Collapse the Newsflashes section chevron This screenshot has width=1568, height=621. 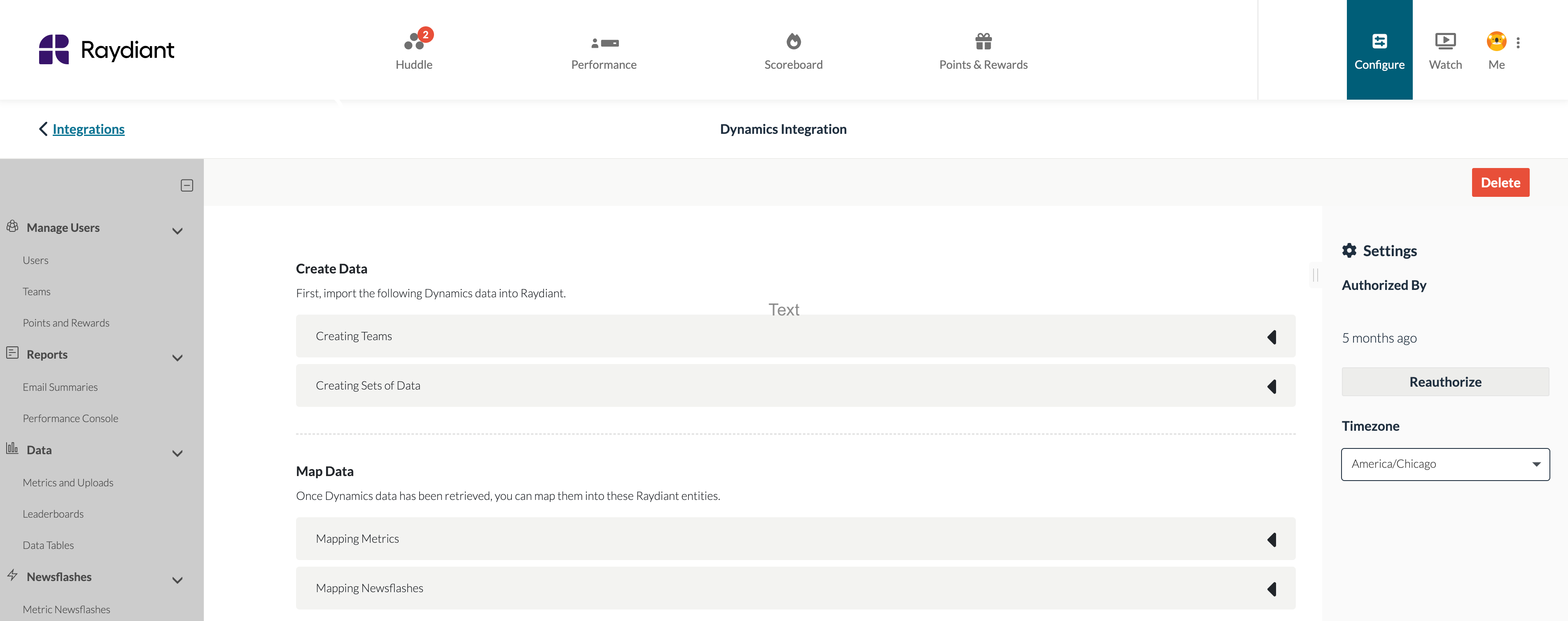click(x=177, y=579)
